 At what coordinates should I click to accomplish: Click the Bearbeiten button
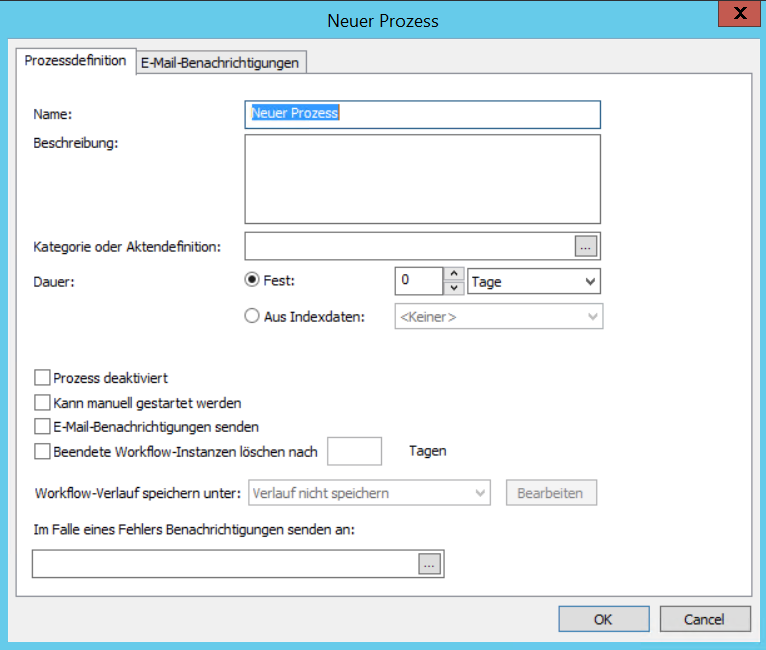tap(551, 493)
